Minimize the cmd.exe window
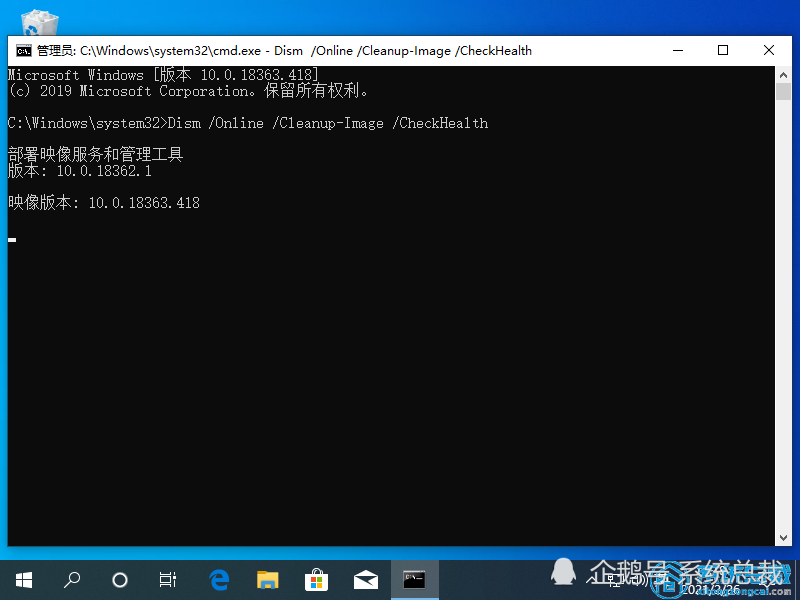The height and width of the screenshot is (600, 800). (678, 51)
